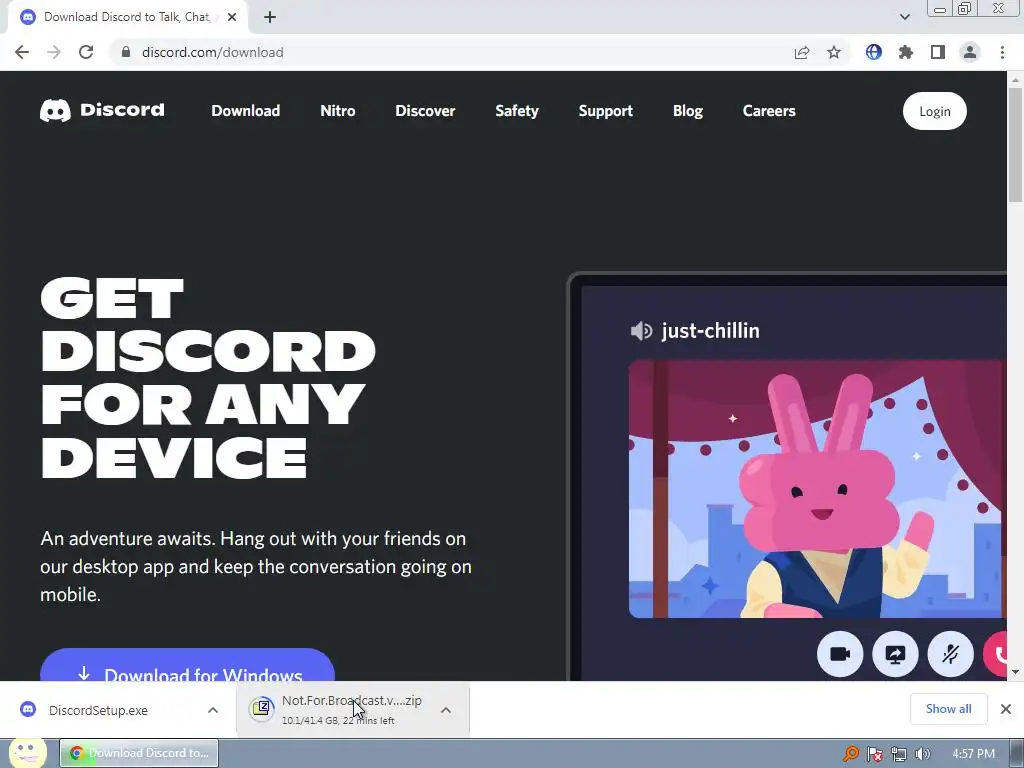Screen dimensions: 1024x768
Task: Open the Start menu button
Action: (x=27, y=753)
